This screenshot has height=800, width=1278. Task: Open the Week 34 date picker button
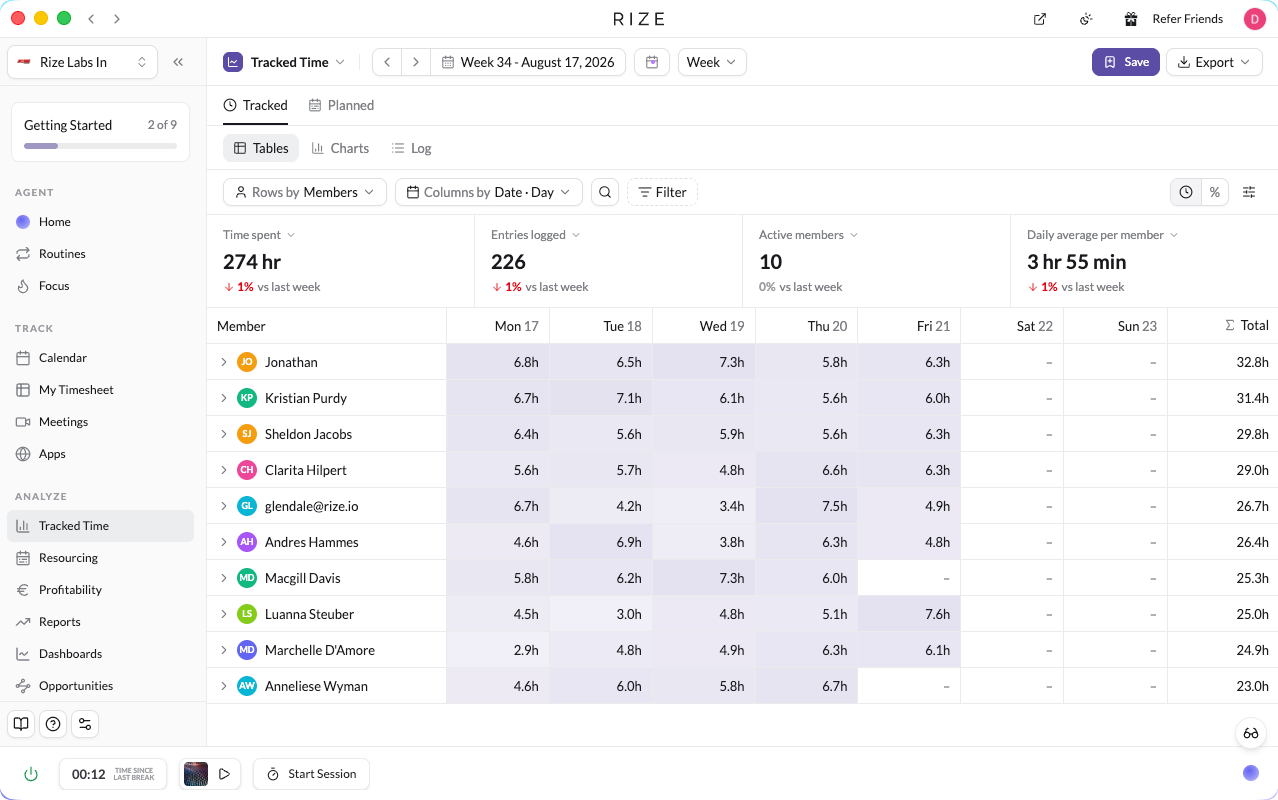[x=528, y=62]
